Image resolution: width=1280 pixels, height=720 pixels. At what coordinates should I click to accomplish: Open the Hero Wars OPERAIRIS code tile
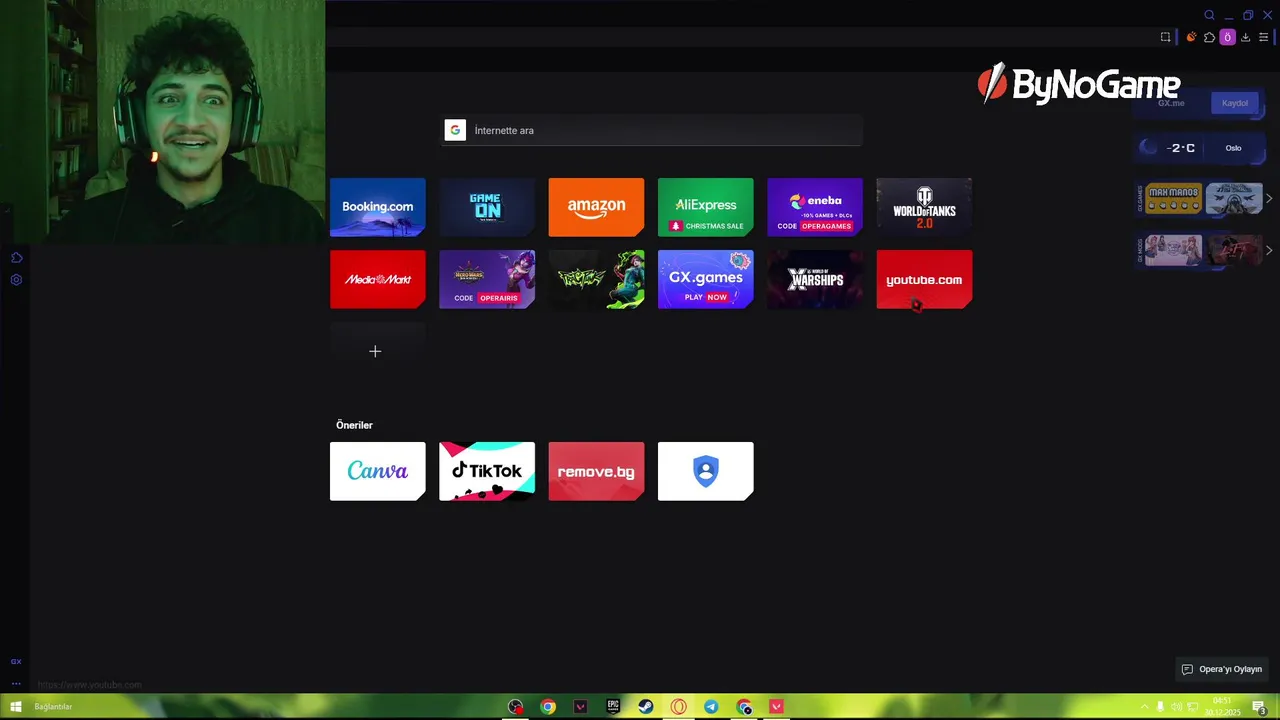487,279
